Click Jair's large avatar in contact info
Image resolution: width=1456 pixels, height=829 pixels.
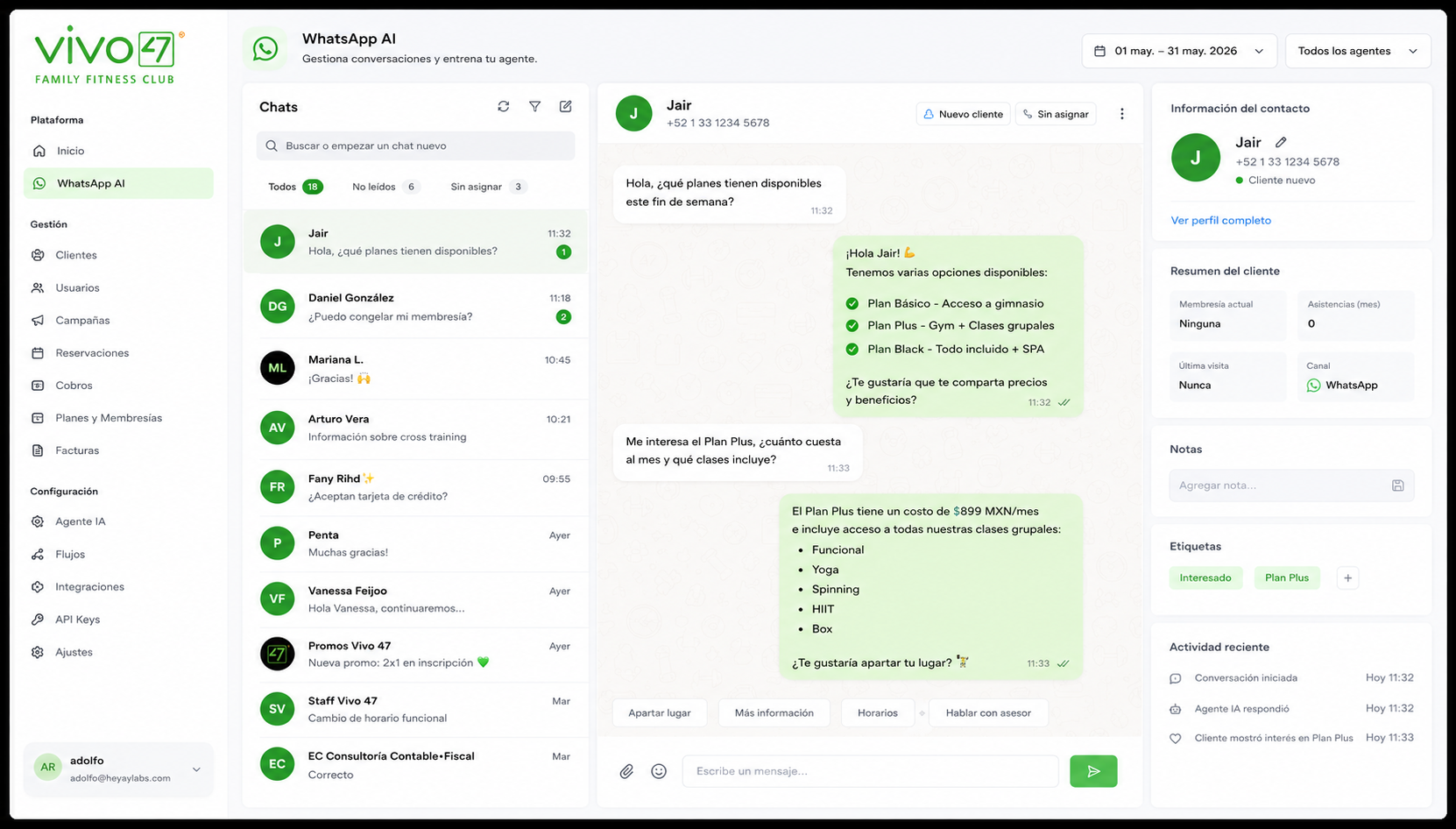(1195, 158)
